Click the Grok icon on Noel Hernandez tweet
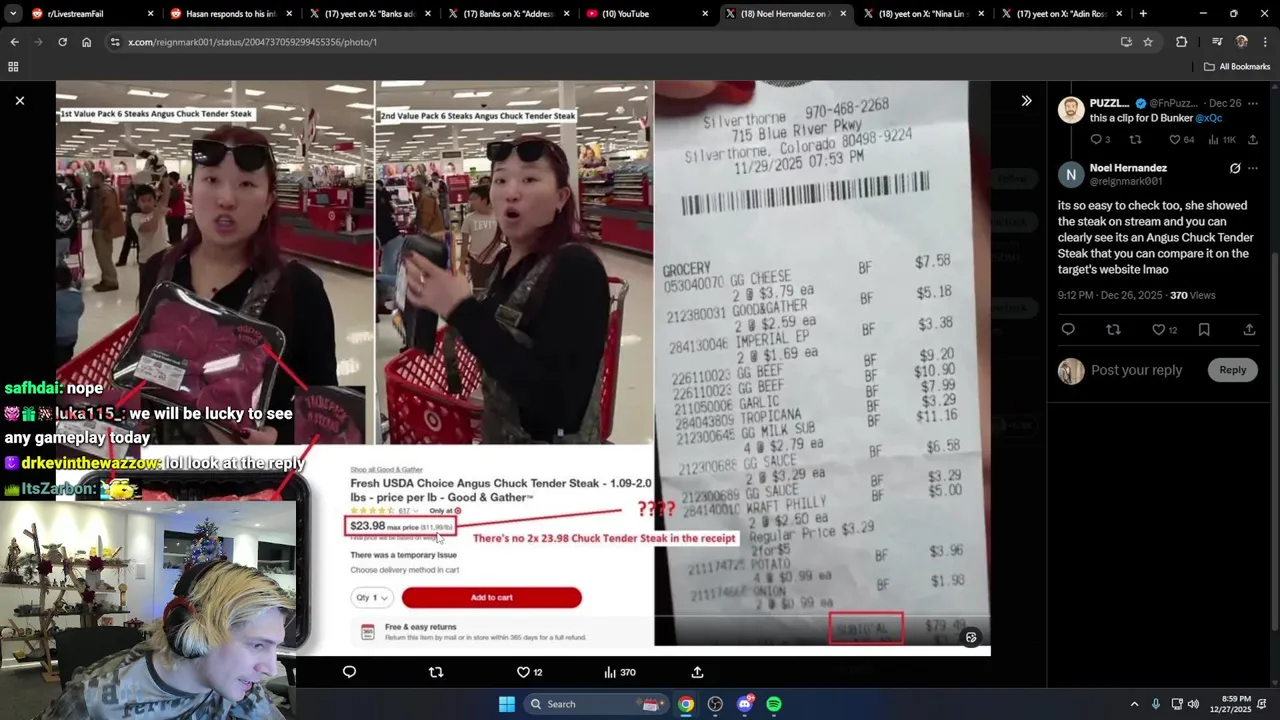 pyautogui.click(x=1235, y=168)
